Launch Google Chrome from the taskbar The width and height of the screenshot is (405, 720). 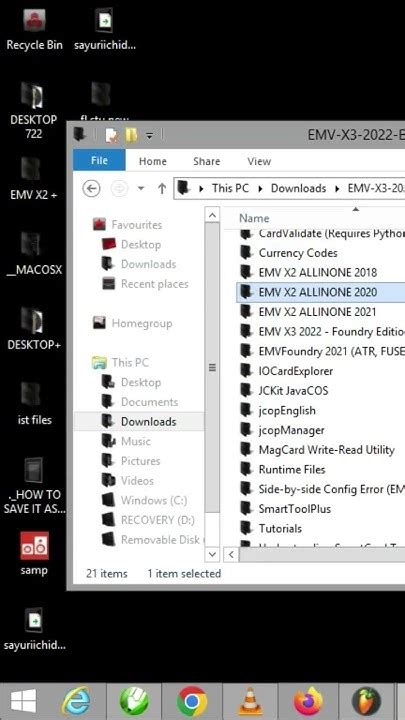pos(191,702)
